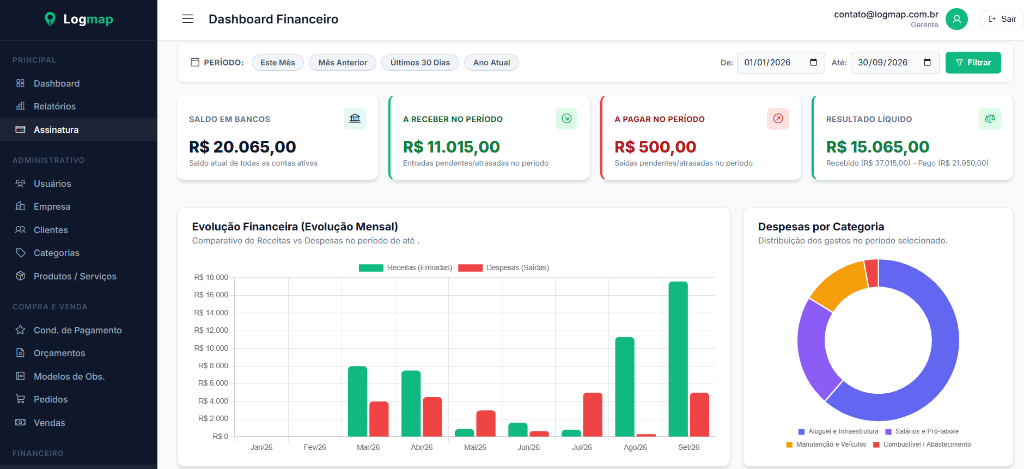Click the Relatórios chart icon in sidebar

[20, 106]
